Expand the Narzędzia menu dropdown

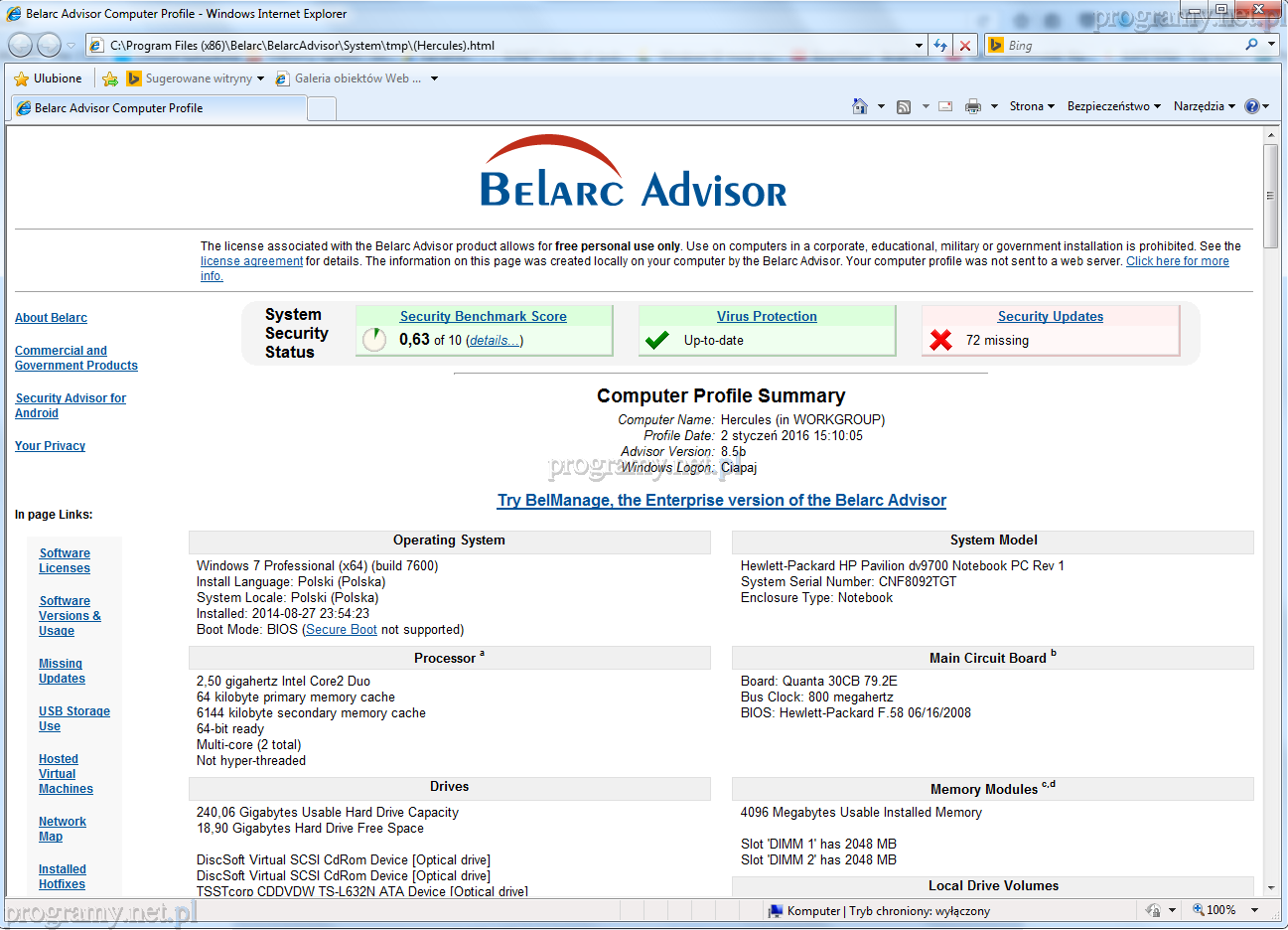(1204, 106)
